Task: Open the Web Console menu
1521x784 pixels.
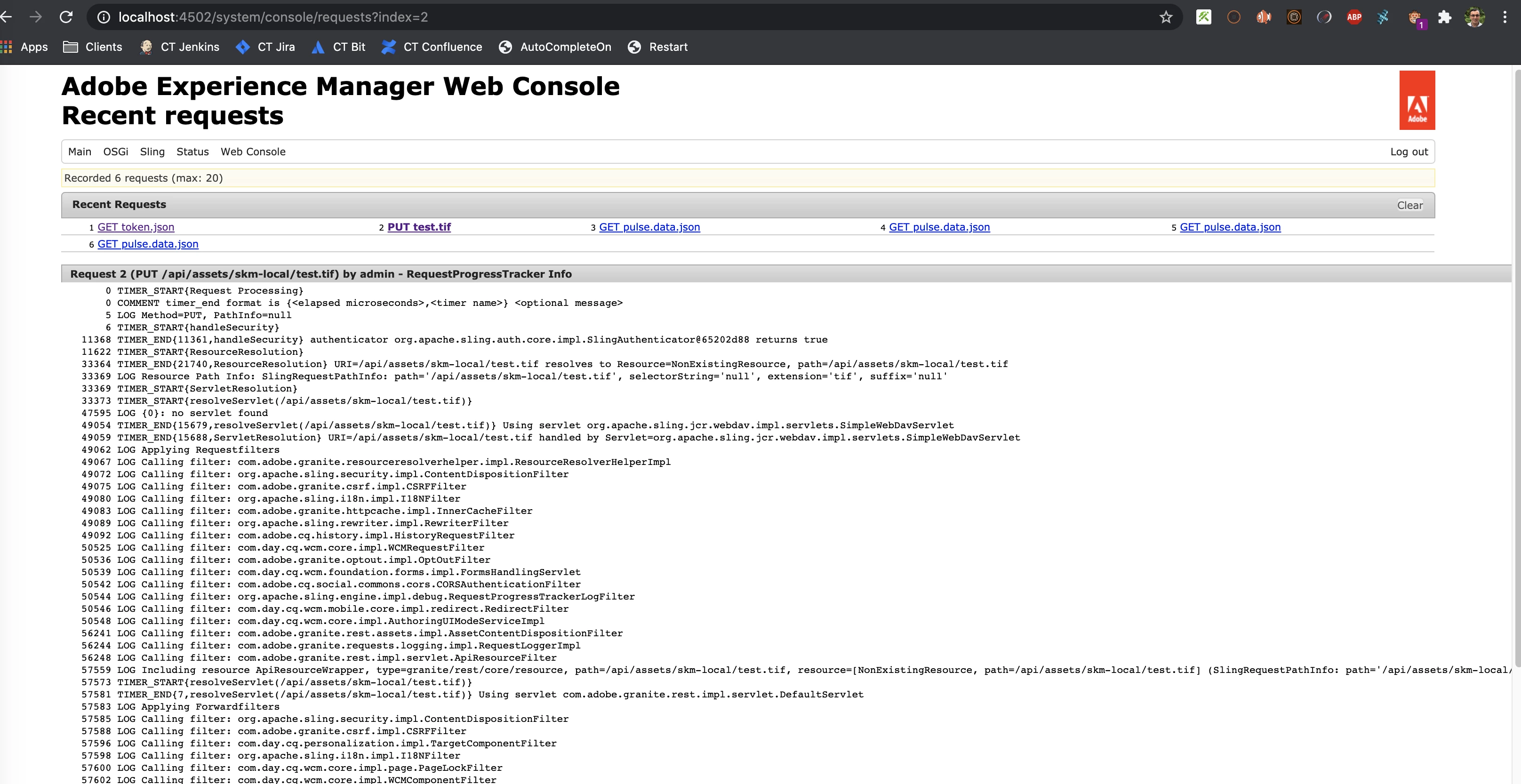Action: pyautogui.click(x=253, y=152)
